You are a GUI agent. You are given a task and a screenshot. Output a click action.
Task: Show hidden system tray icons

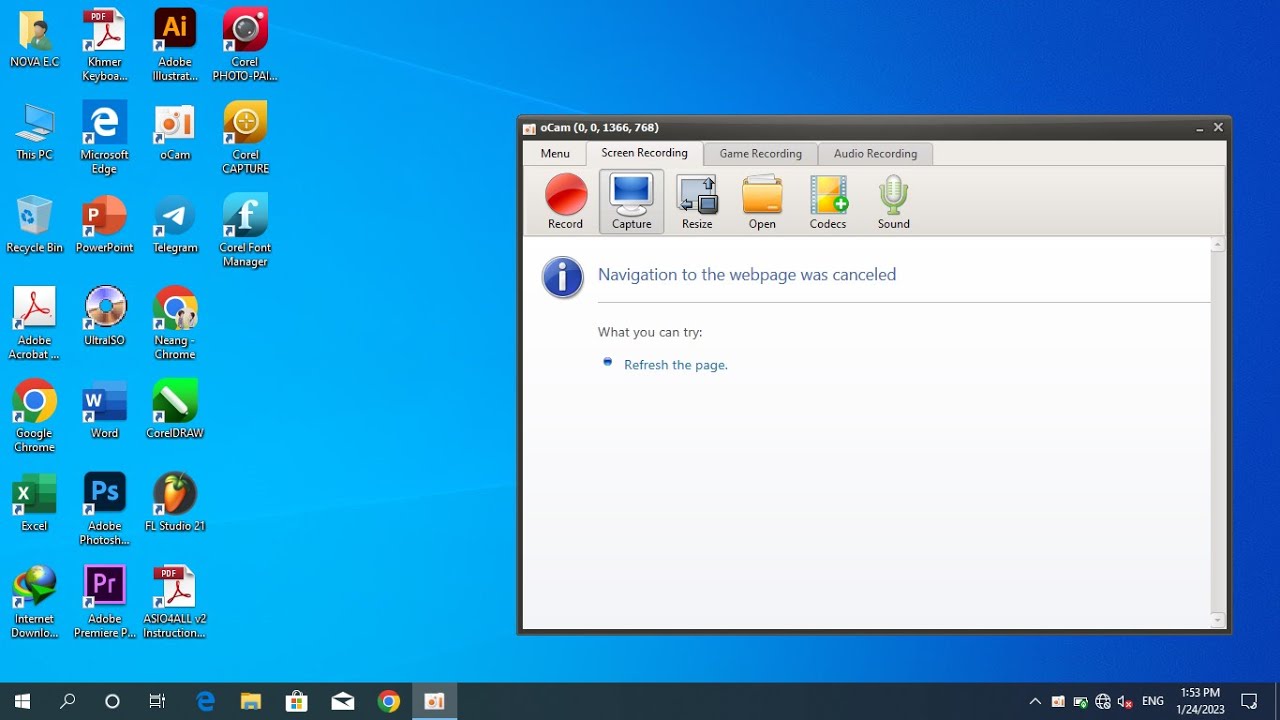(1035, 701)
